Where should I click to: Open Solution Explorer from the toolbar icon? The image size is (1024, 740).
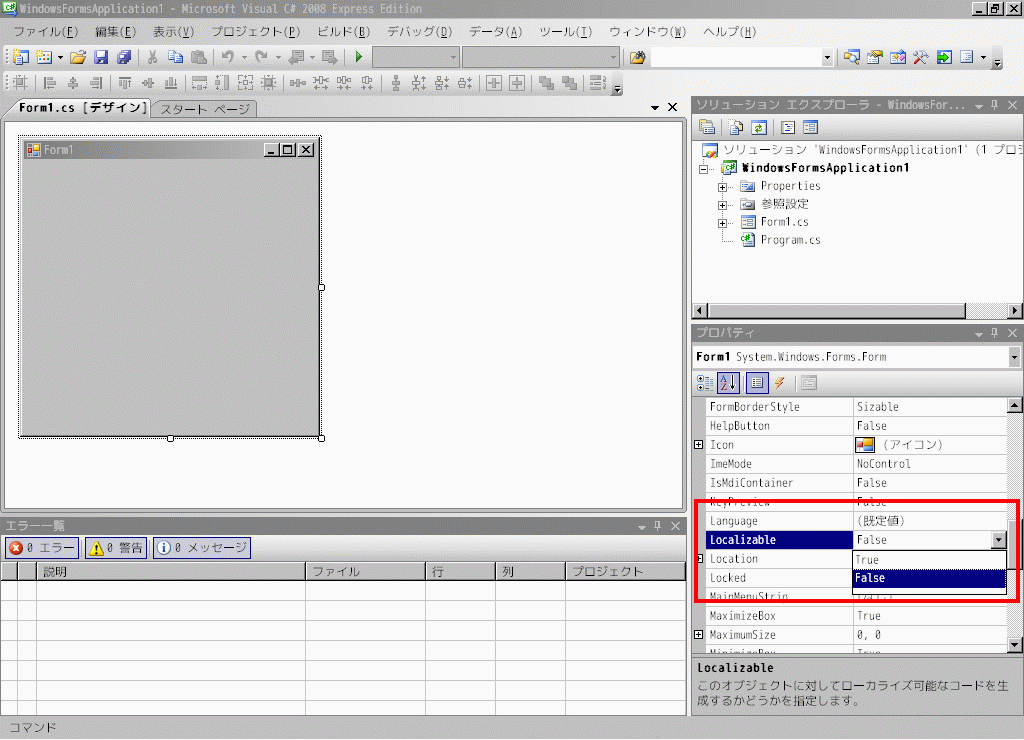click(851, 57)
